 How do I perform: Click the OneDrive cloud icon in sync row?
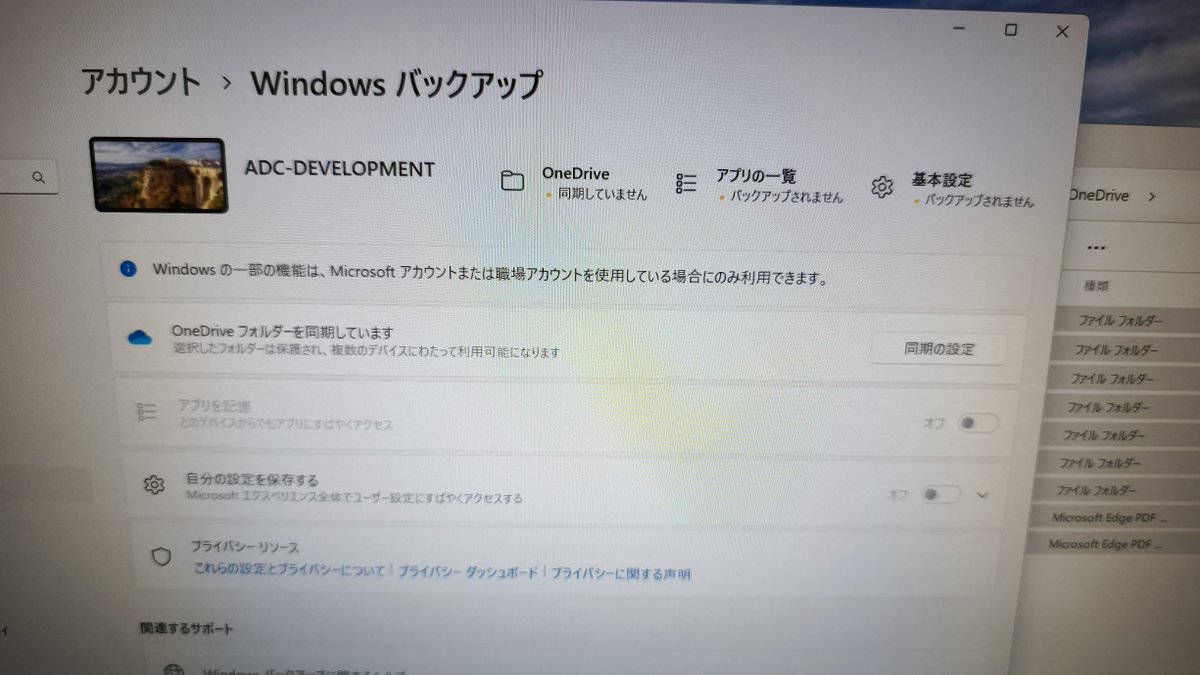[x=139, y=338]
